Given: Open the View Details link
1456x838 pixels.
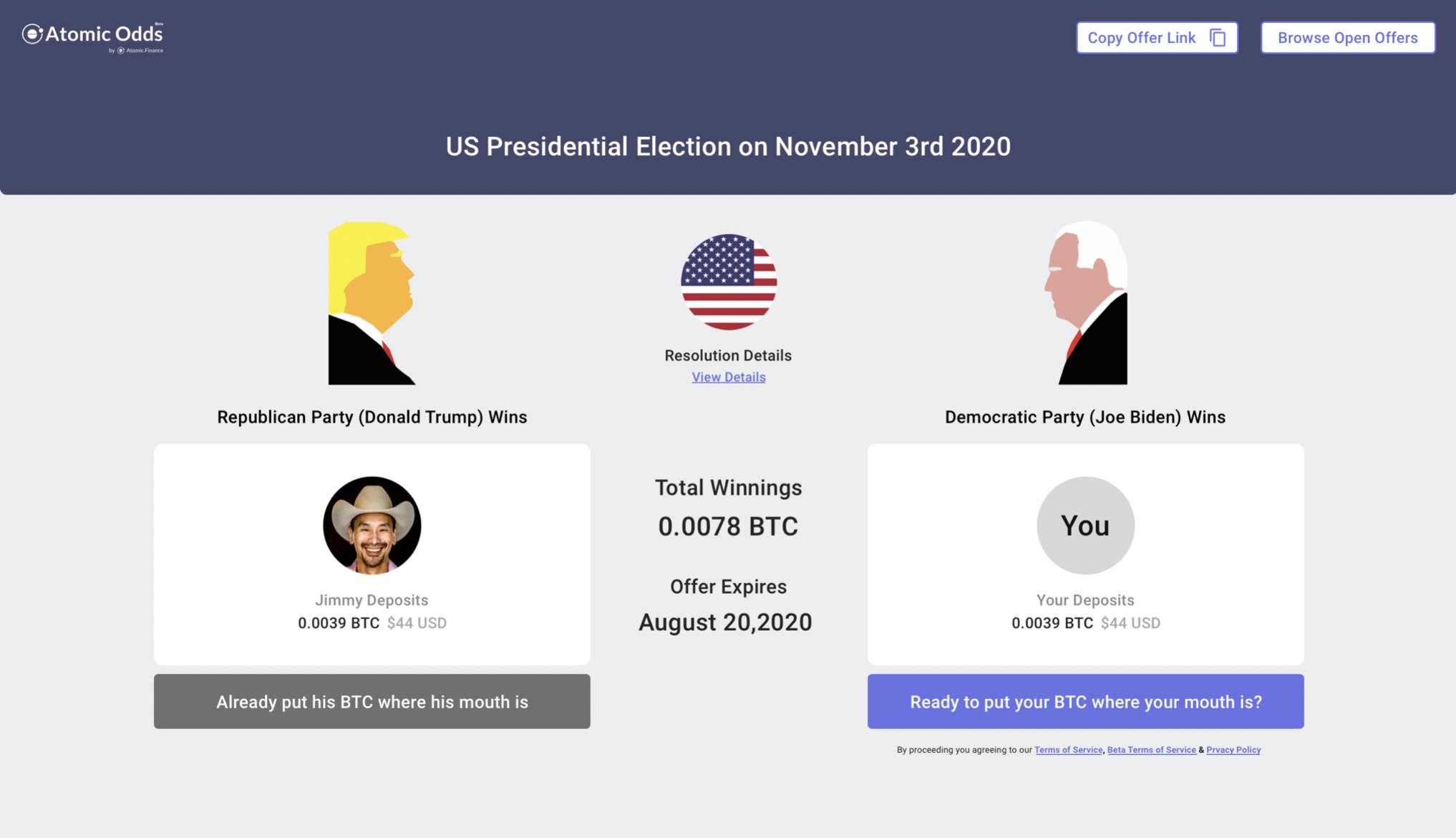Looking at the screenshot, I should (x=729, y=377).
